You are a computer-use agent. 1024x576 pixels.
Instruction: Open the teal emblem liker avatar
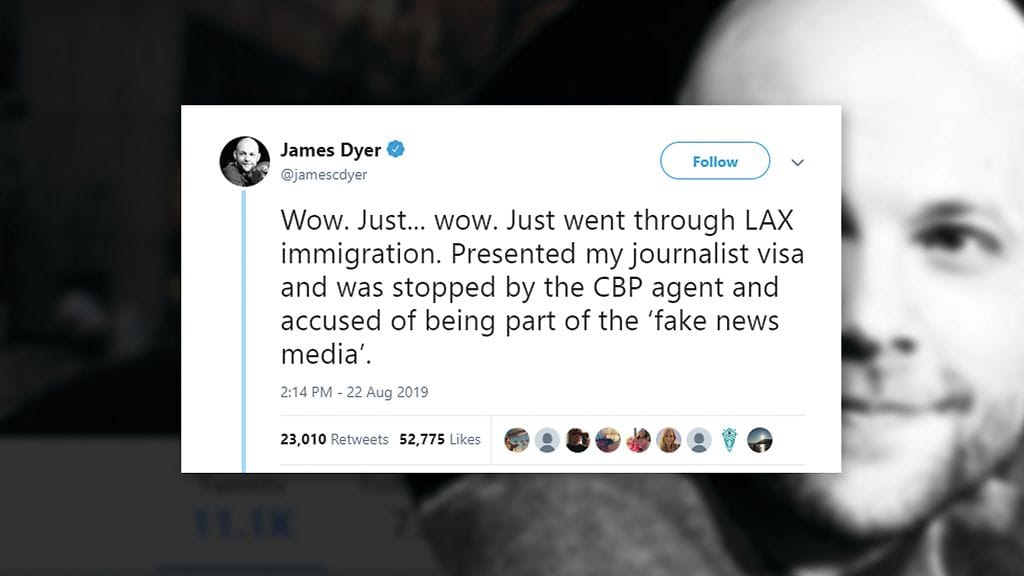click(x=729, y=440)
